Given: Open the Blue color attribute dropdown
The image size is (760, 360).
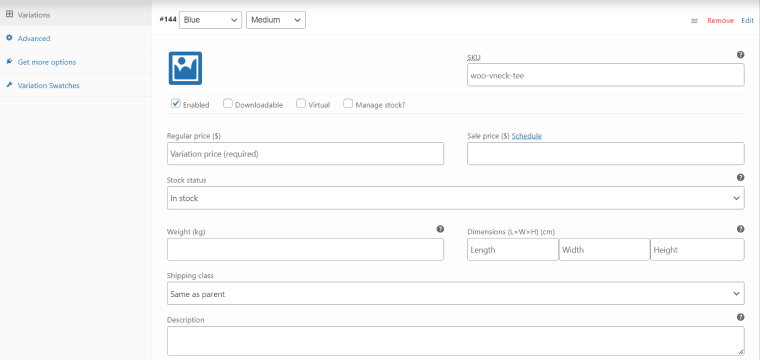Looking at the screenshot, I should (x=210, y=20).
